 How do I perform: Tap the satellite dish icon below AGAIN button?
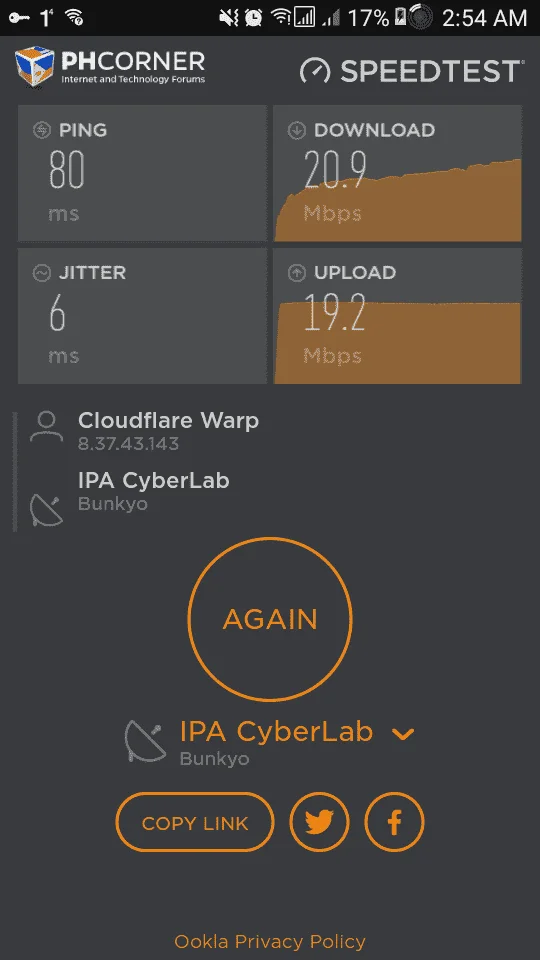146,741
